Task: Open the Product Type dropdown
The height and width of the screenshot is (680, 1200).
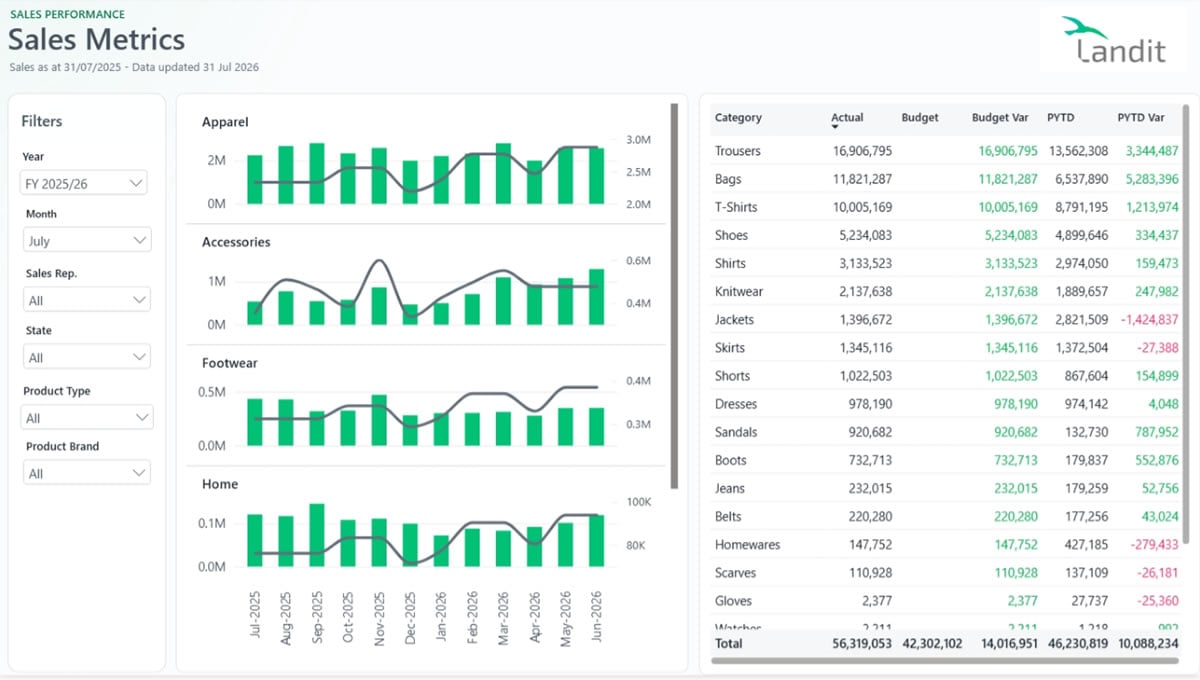Action: [x=87, y=417]
